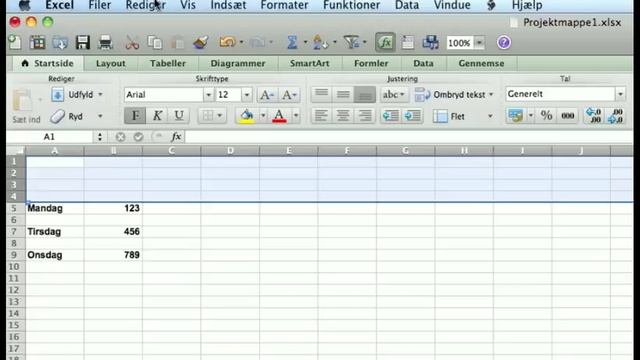Apply thousands separator 000 format
The height and width of the screenshot is (360, 640).
point(568,116)
